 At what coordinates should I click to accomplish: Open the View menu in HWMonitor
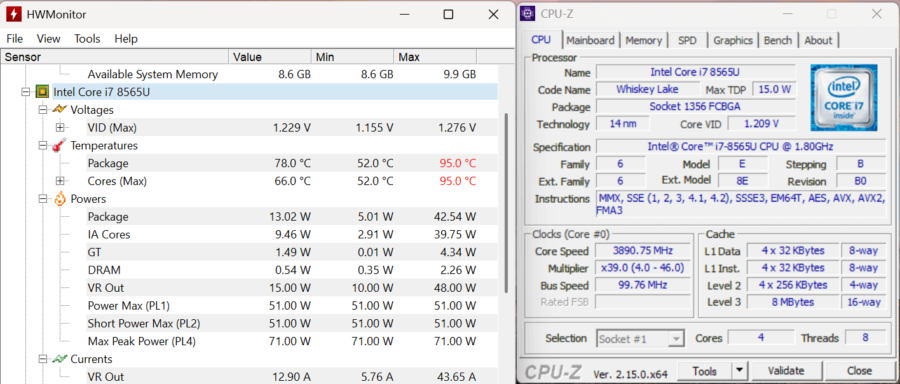point(48,39)
